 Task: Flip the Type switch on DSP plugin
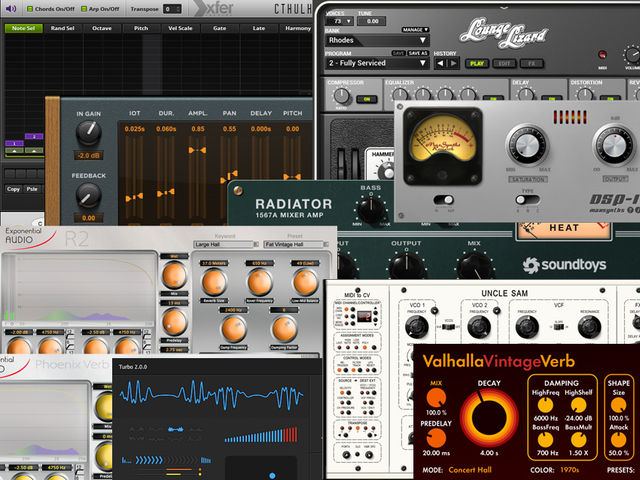[527, 200]
